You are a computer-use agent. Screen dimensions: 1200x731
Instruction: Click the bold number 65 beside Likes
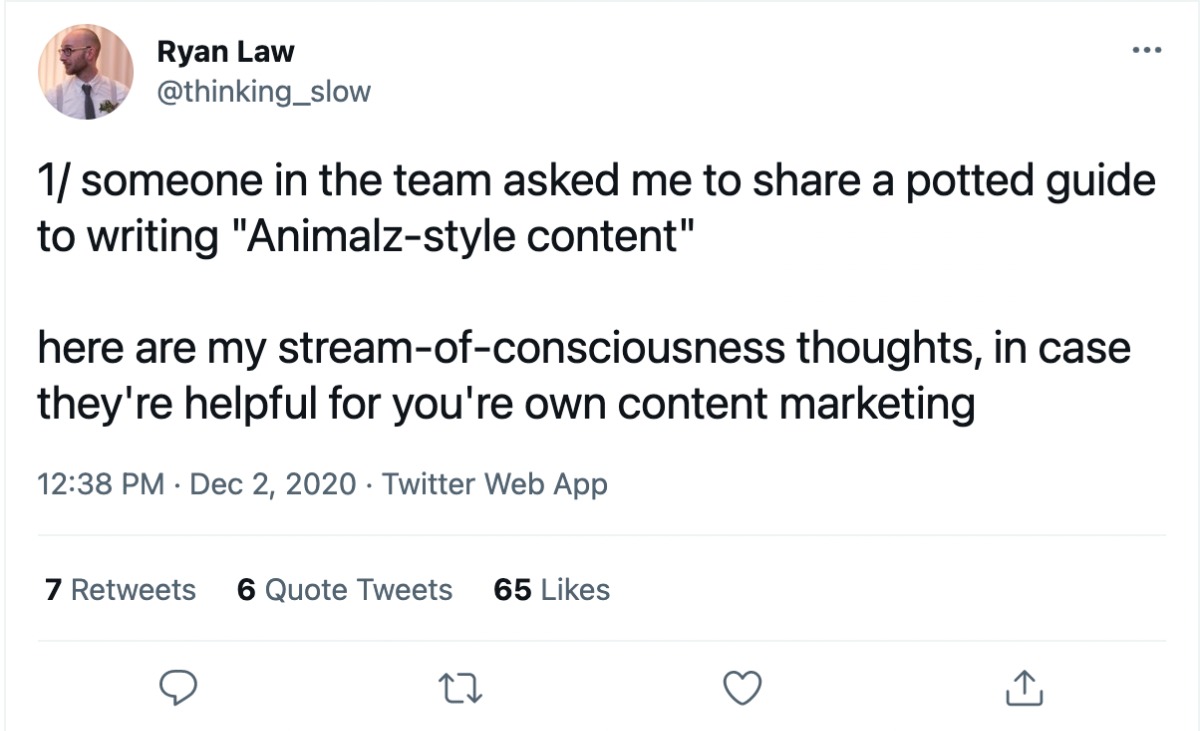click(512, 590)
